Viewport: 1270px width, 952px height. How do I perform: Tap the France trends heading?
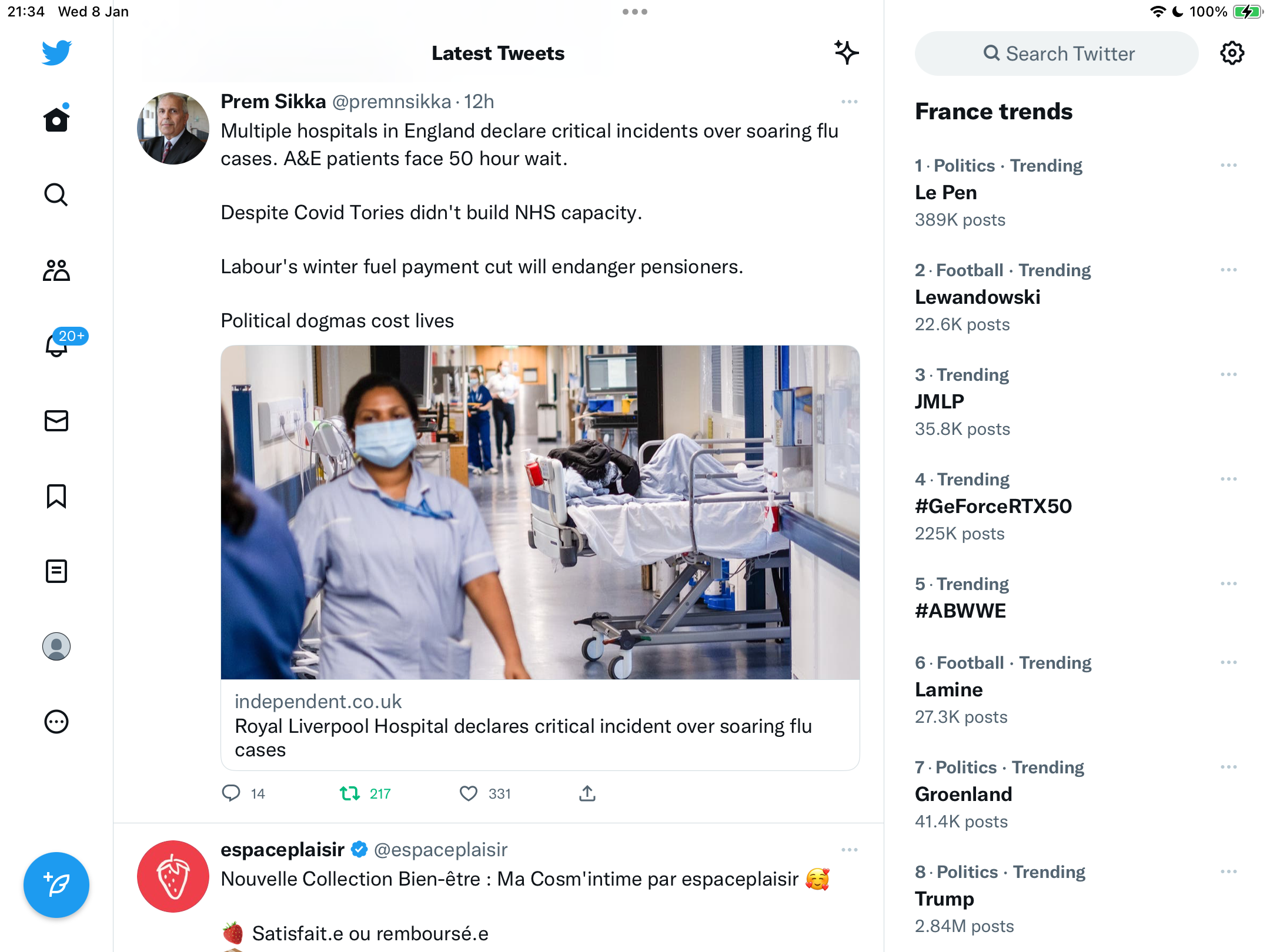point(994,112)
